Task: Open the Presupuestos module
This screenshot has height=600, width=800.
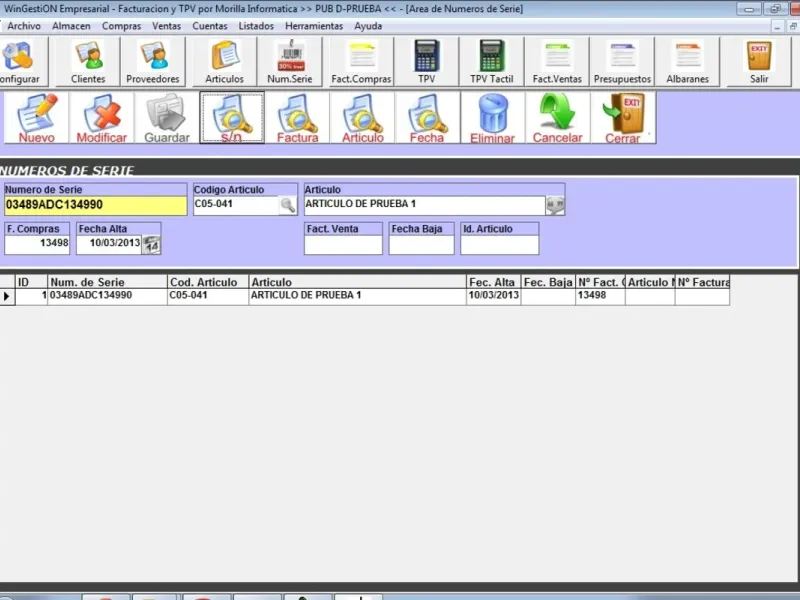Action: click(x=622, y=62)
